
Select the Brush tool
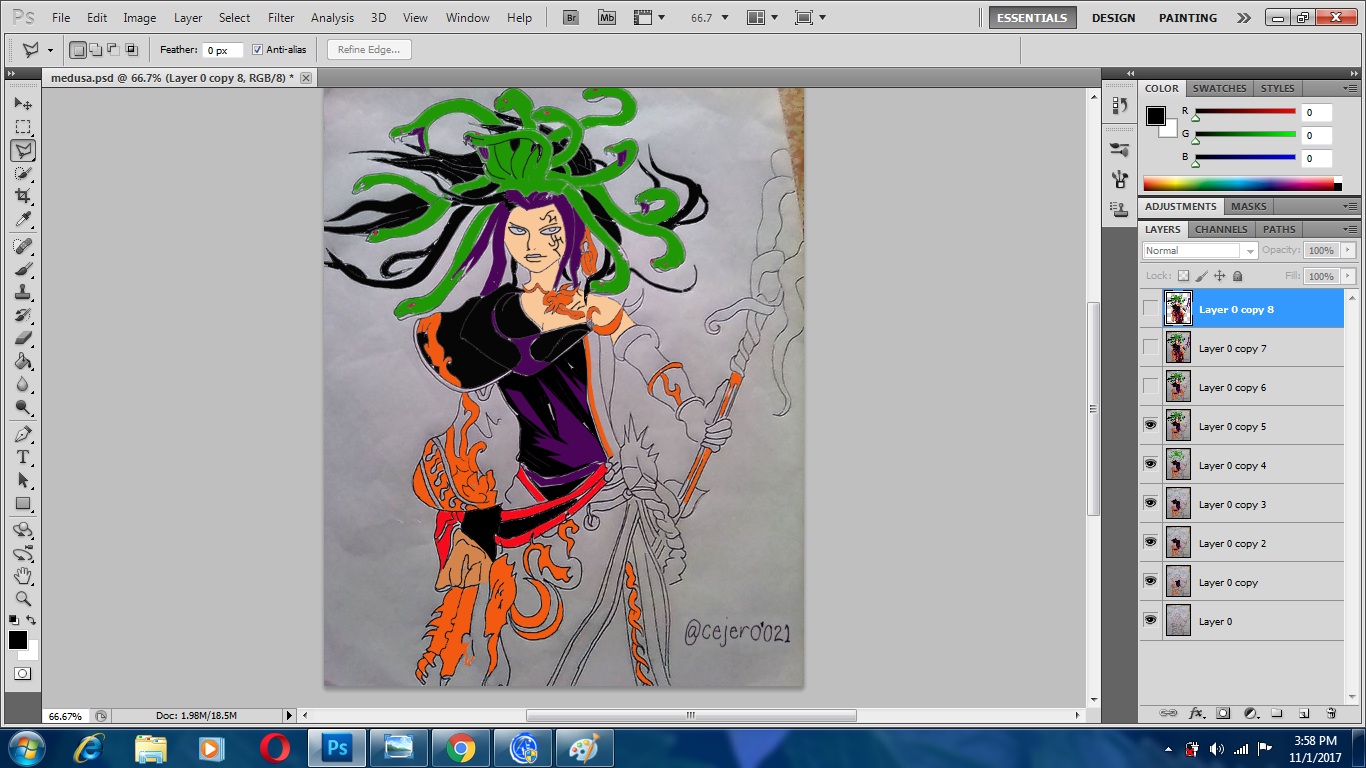pyautogui.click(x=23, y=269)
